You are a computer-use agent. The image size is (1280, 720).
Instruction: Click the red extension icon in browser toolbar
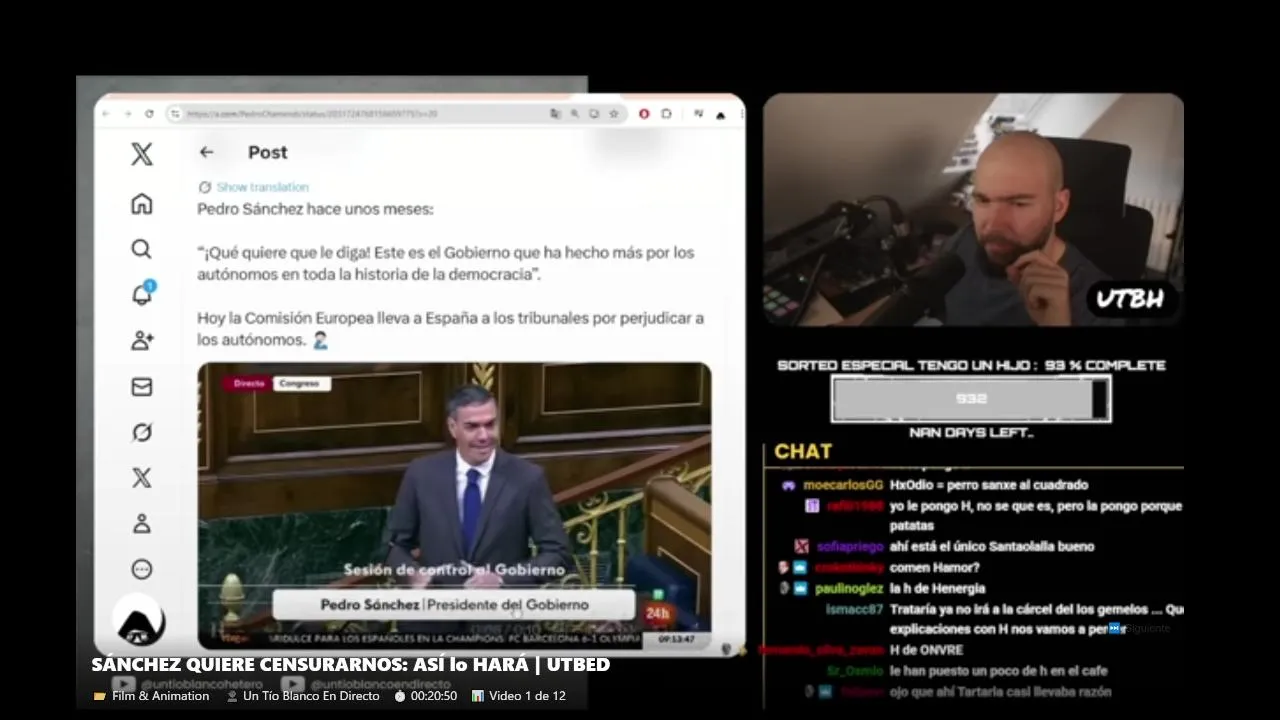(x=644, y=114)
